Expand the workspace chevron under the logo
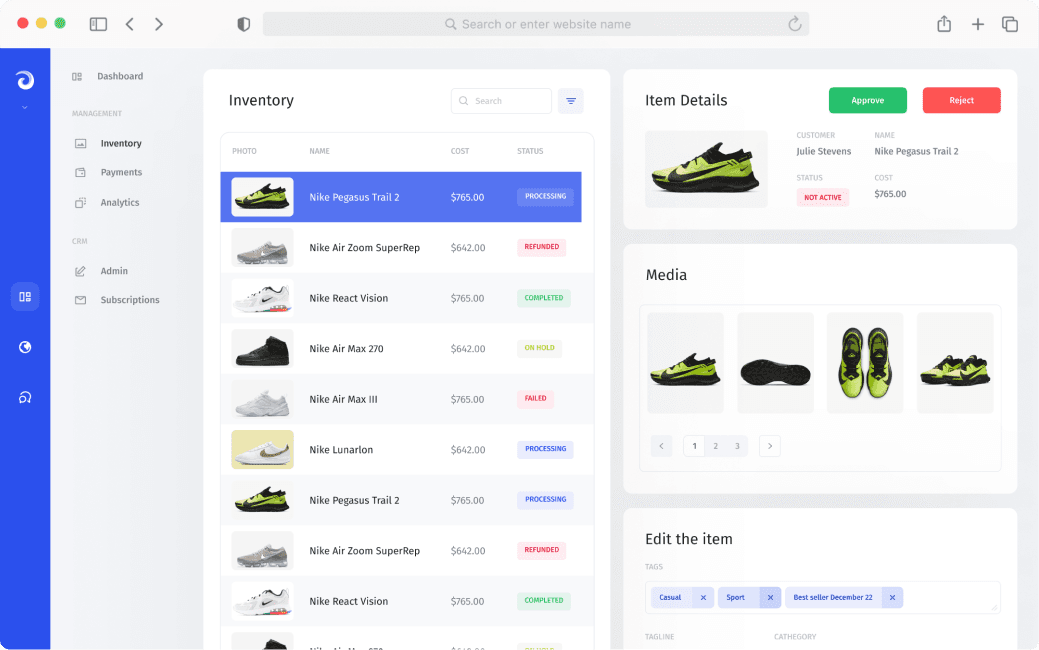The width and height of the screenshot is (1039, 650). click(25, 107)
